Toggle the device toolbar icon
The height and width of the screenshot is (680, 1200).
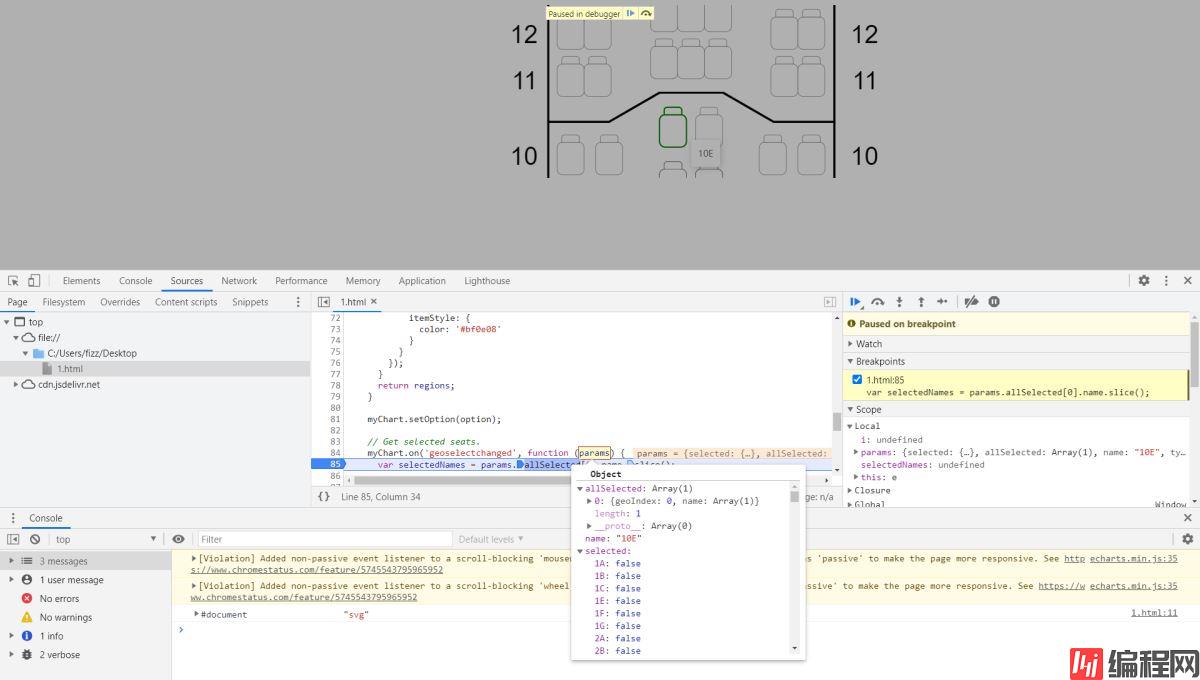point(33,281)
